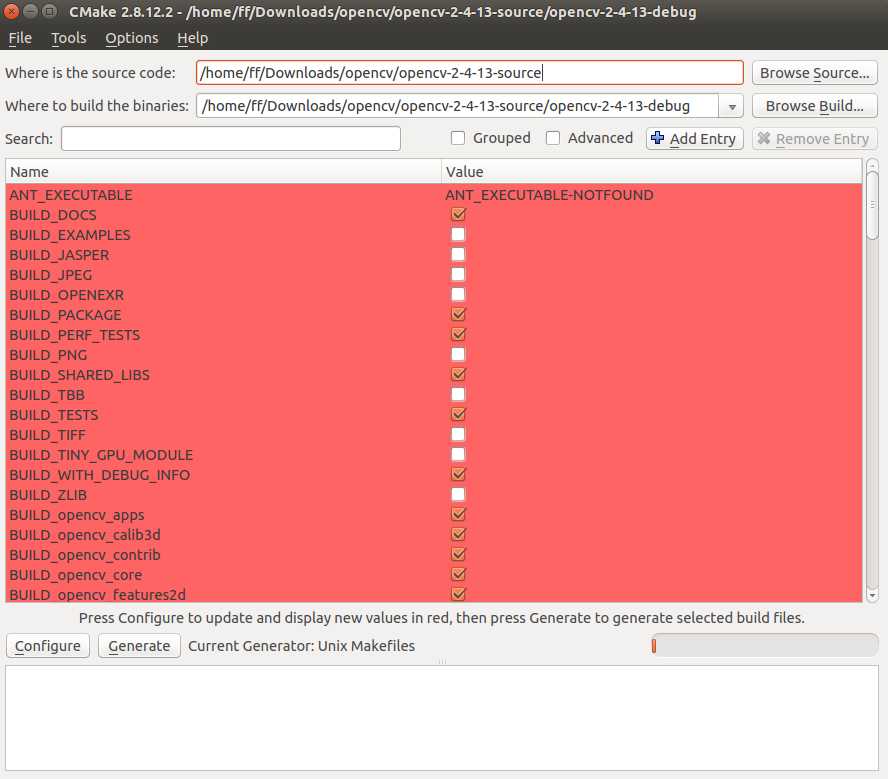
Task: Click the cache list vertical scrollbar handle
Action: tap(872, 205)
